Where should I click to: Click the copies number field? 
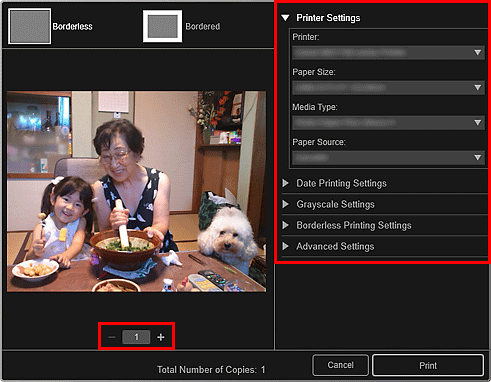(136, 337)
